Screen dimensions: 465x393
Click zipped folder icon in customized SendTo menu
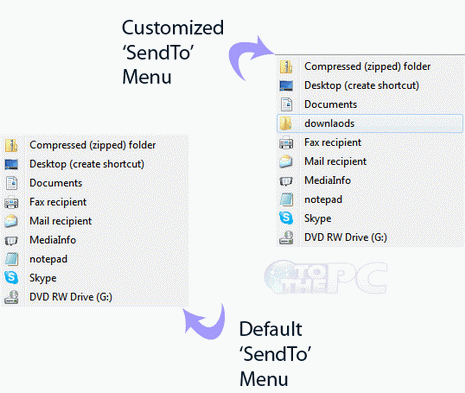(x=286, y=67)
